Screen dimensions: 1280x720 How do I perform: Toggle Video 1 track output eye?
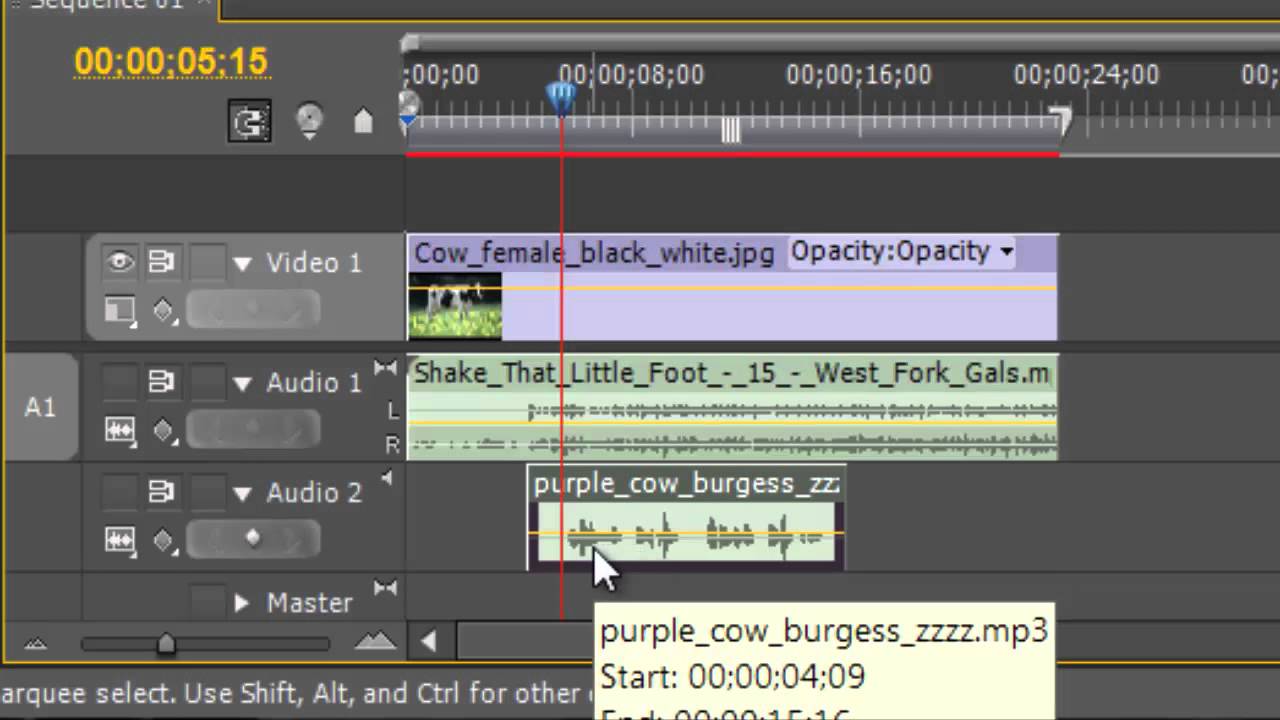pyautogui.click(x=120, y=262)
